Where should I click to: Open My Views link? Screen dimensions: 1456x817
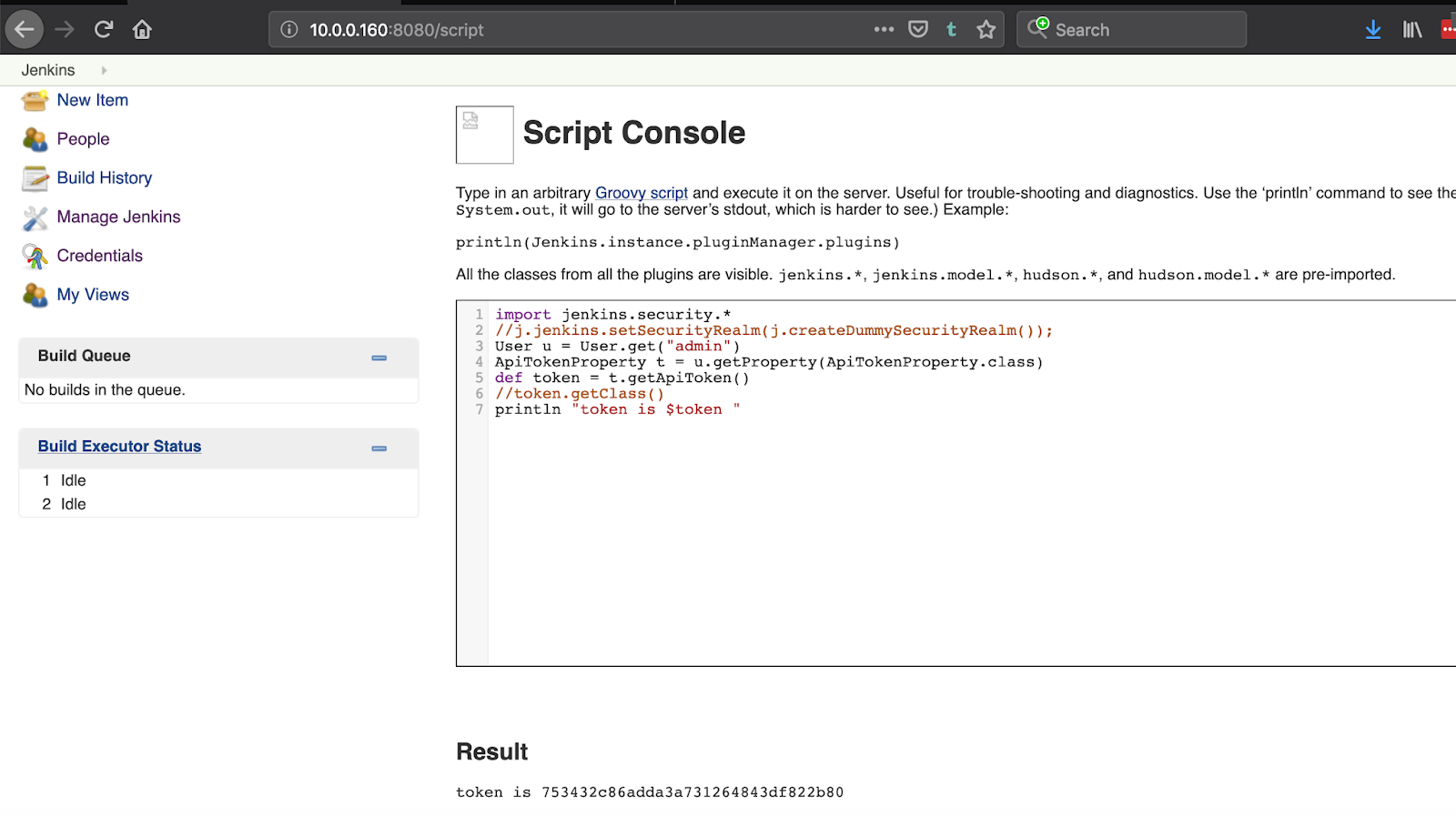coord(93,295)
